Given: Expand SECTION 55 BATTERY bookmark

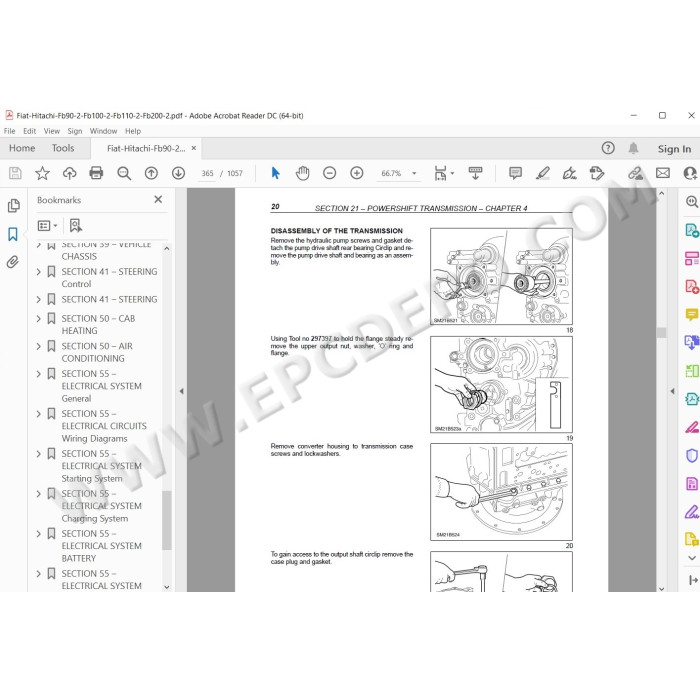Looking at the screenshot, I should point(38,533).
